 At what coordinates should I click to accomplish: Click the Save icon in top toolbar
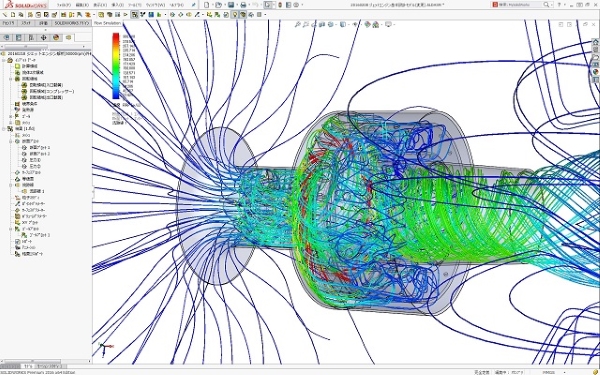(231, 5)
